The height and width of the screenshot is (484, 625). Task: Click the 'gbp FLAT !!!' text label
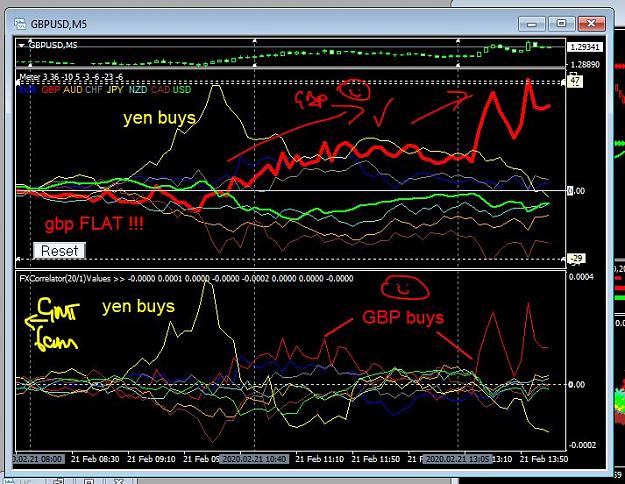pyautogui.click(x=94, y=224)
